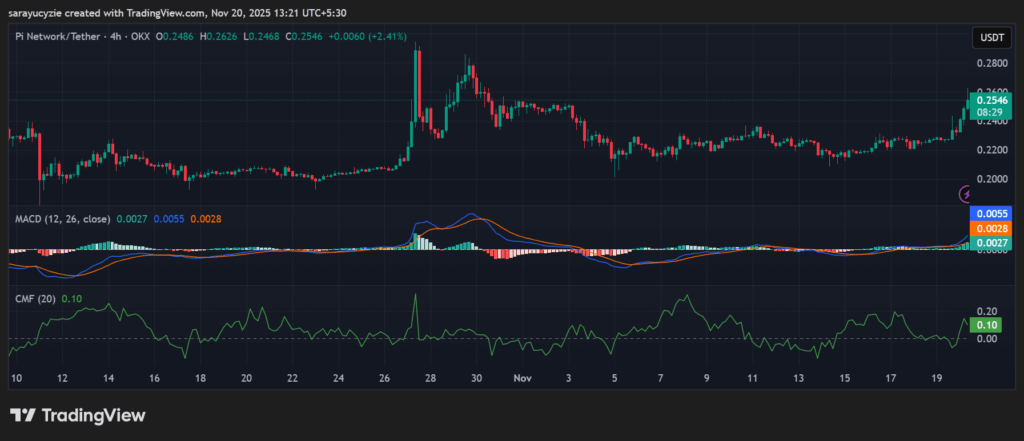
Task: Click date axis label 3
Action: 569,378
